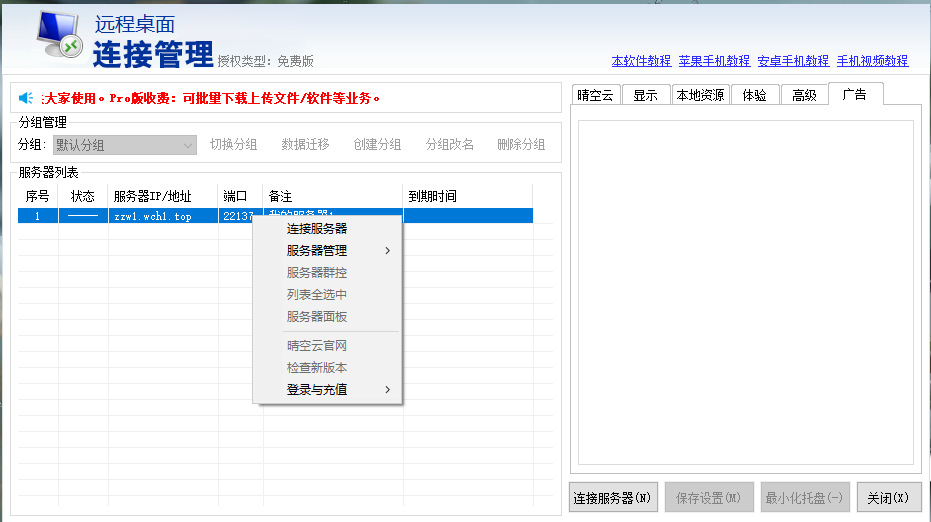
Task: Open the 苹果手机教程 link
Action: pos(714,61)
